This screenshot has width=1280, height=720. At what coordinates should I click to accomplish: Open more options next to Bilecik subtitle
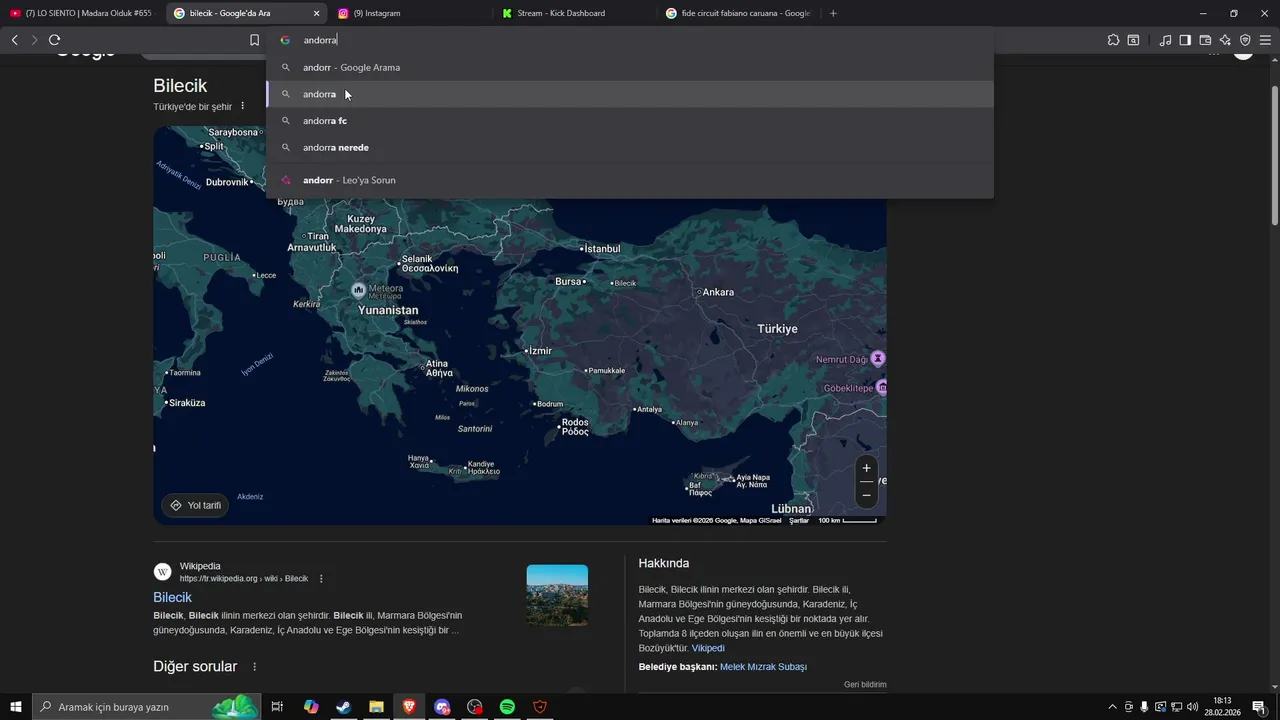242,106
